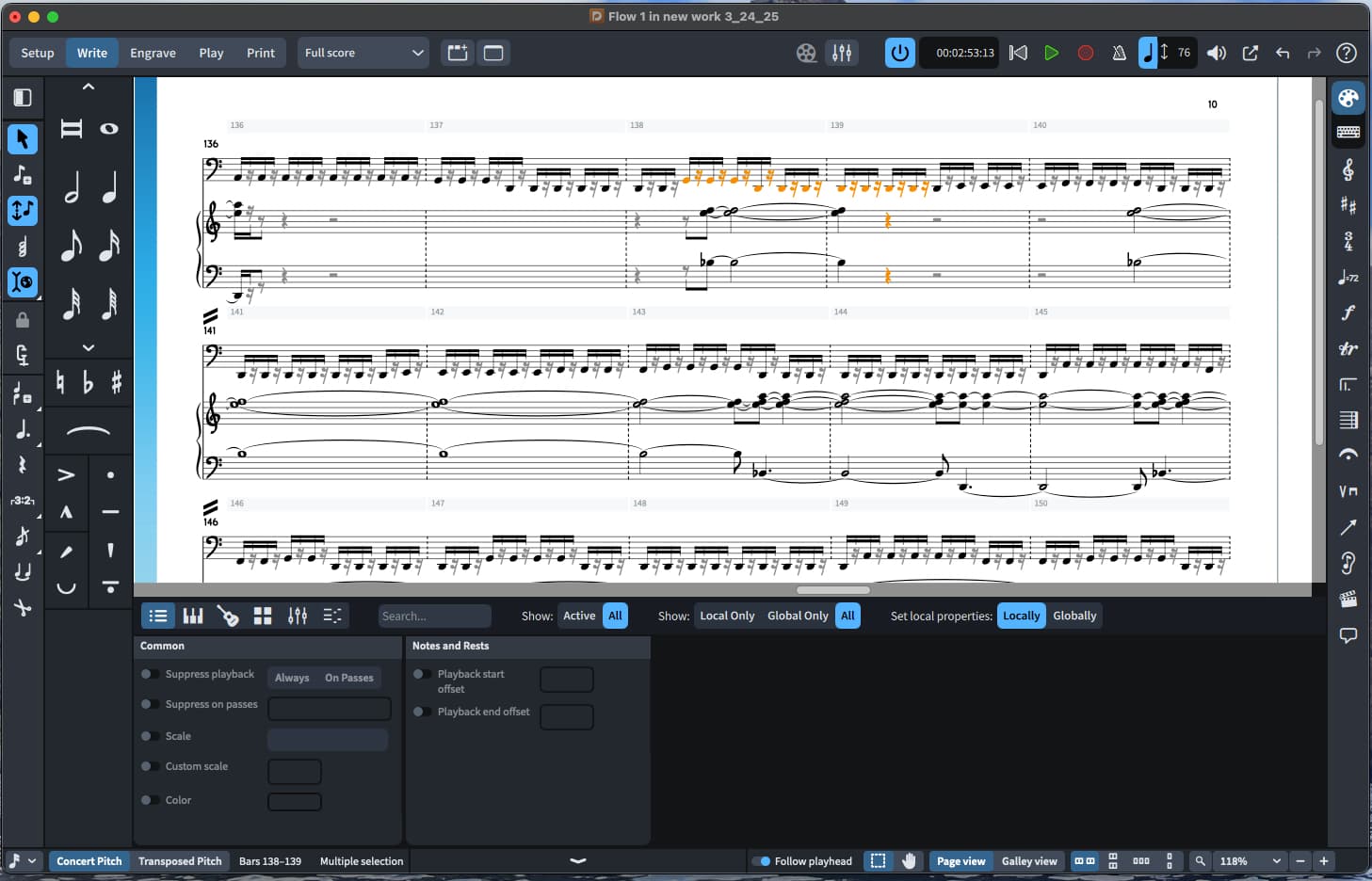The width and height of the screenshot is (1372, 881).
Task: Open the Mixer panel icon
Action: pos(842,53)
